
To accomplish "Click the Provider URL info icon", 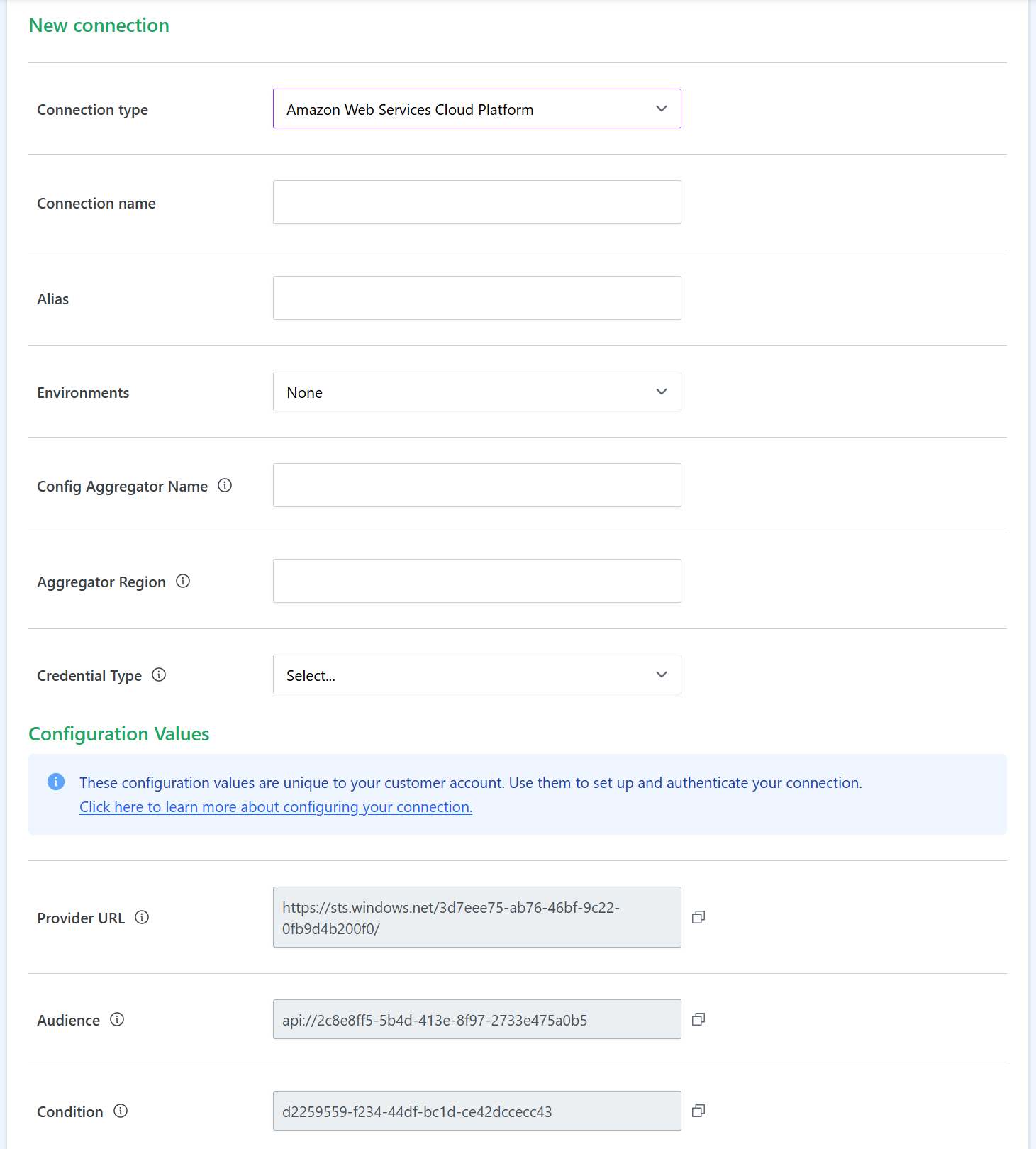I will pos(142,918).
